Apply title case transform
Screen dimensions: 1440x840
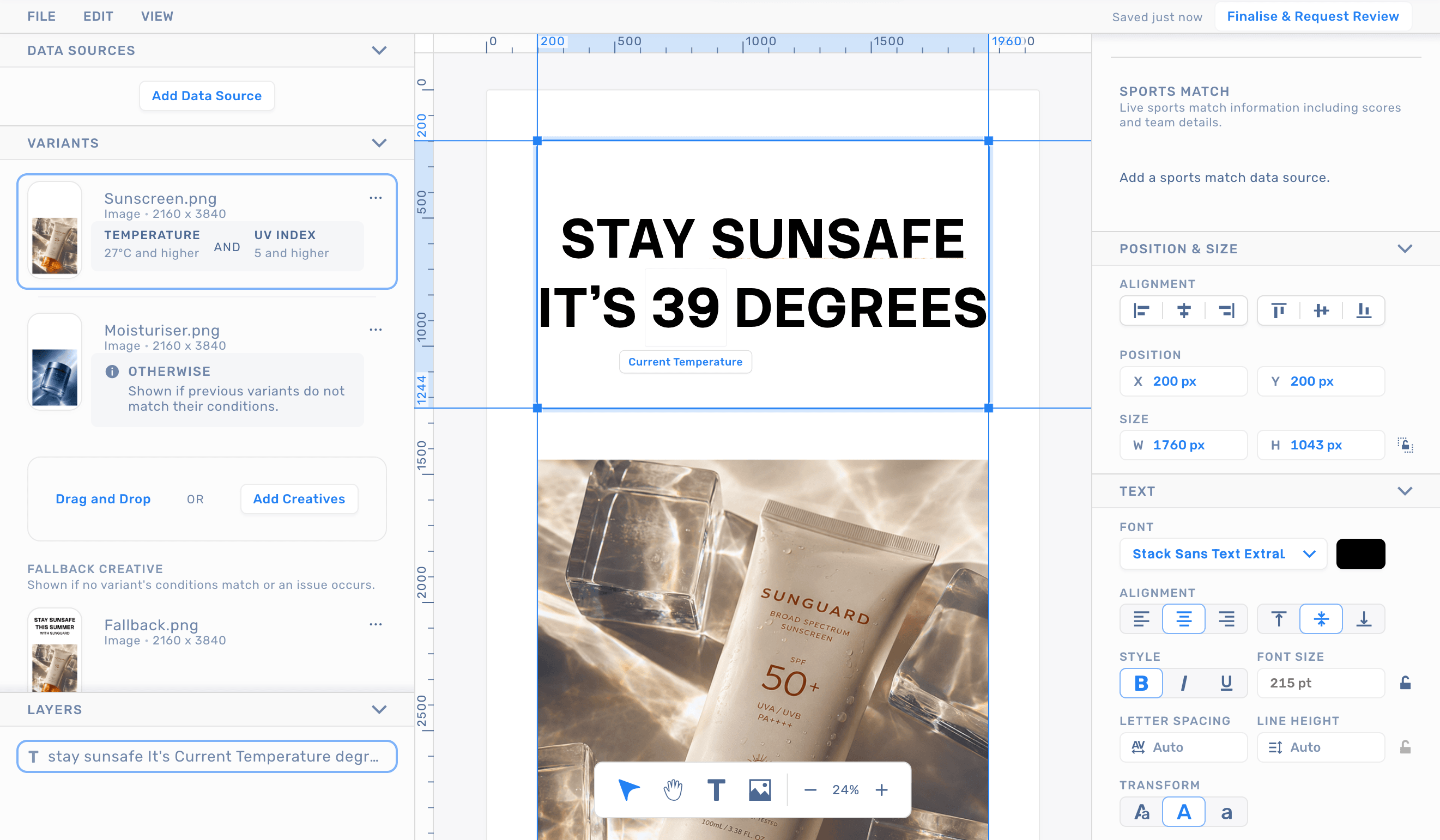[x=1141, y=812]
